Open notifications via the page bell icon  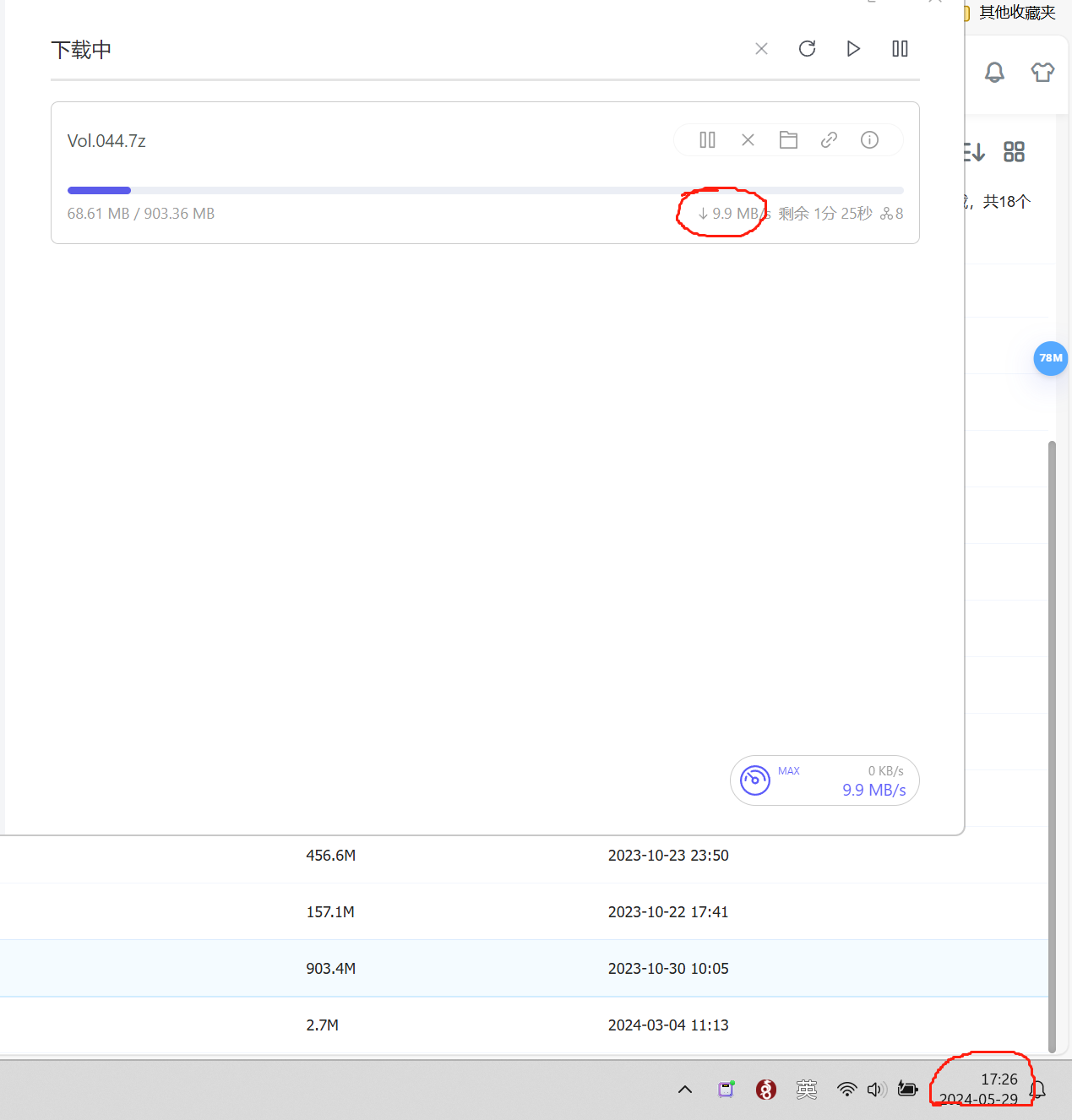click(x=994, y=73)
